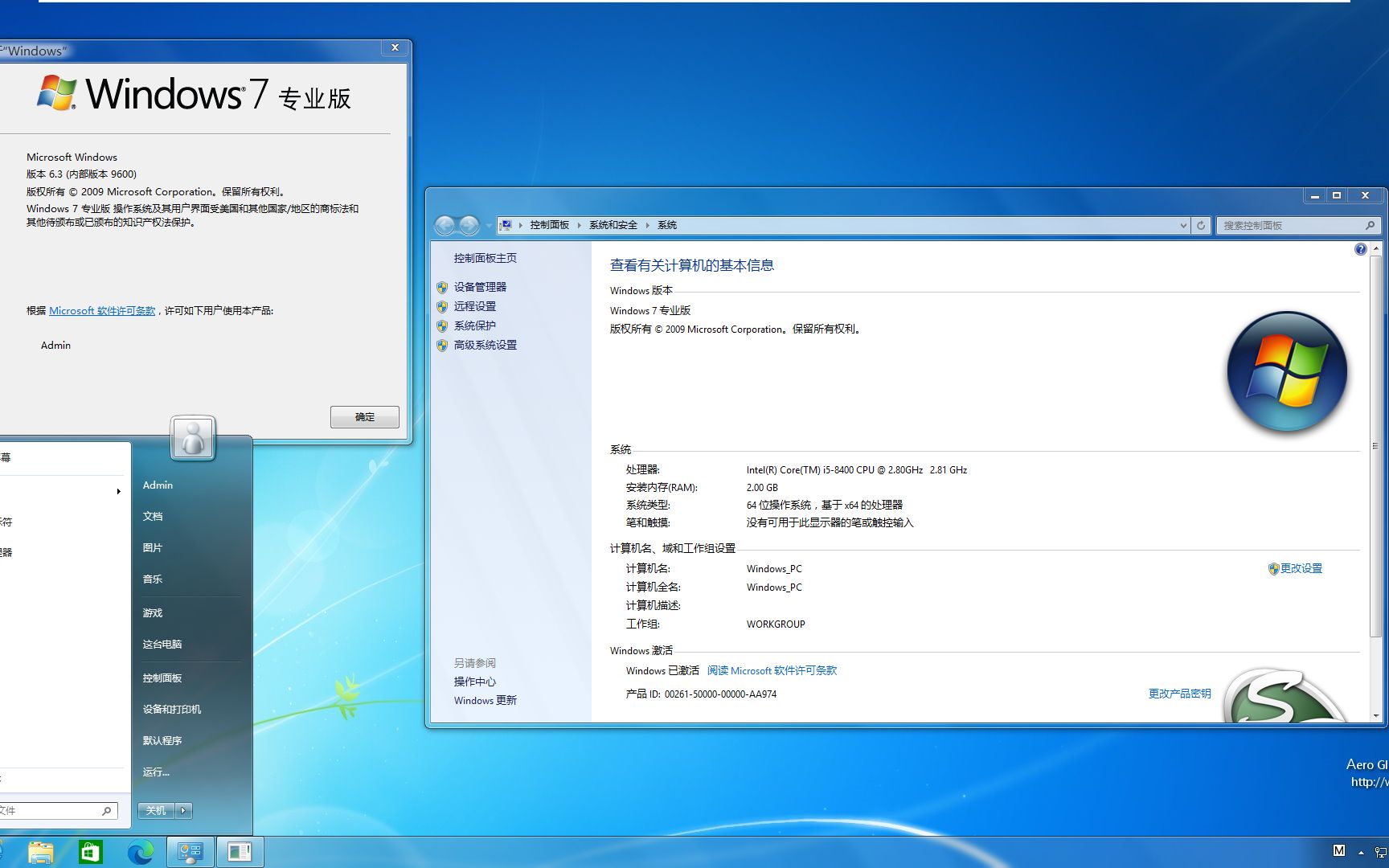This screenshot has height=868, width=1389.
Task: Open 设备管理器 in the sidebar
Action: (x=480, y=287)
